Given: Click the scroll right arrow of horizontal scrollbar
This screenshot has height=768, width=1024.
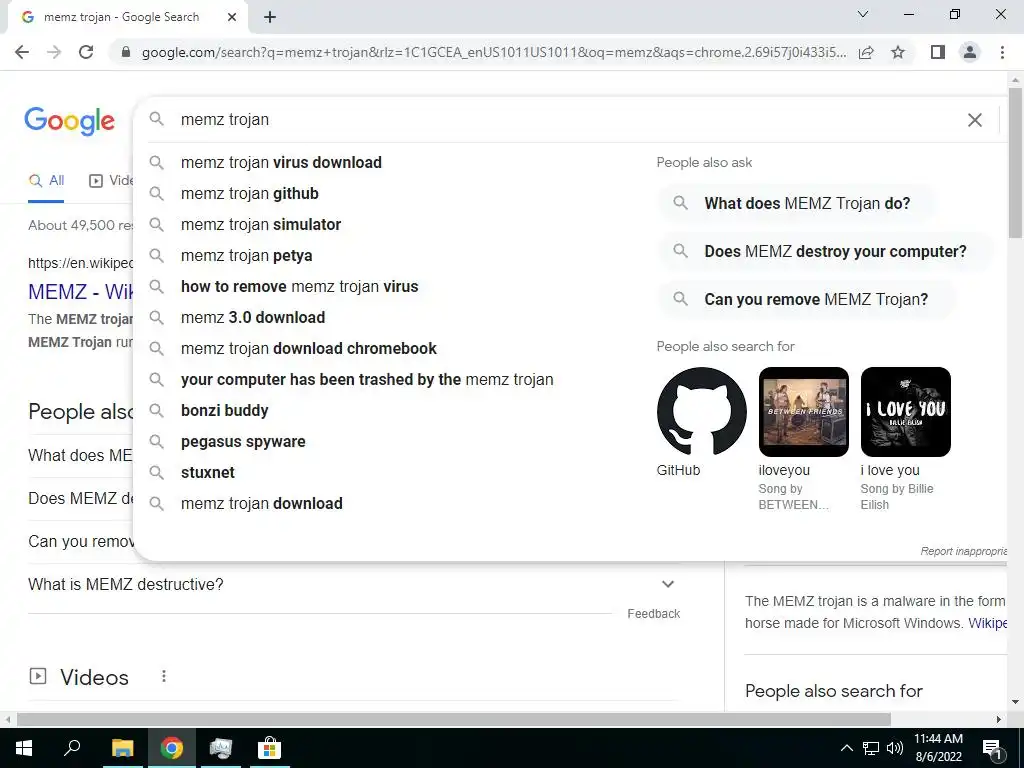Looking at the screenshot, I should click(999, 719).
